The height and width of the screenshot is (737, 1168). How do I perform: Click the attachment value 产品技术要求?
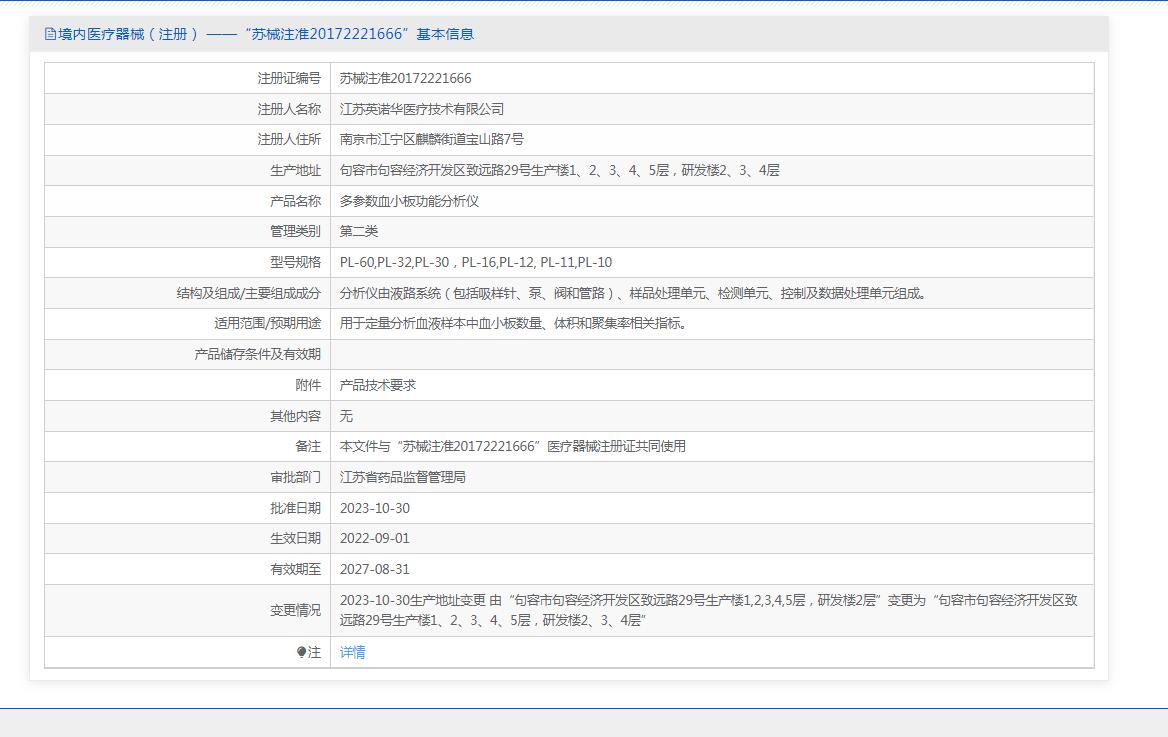[377, 385]
